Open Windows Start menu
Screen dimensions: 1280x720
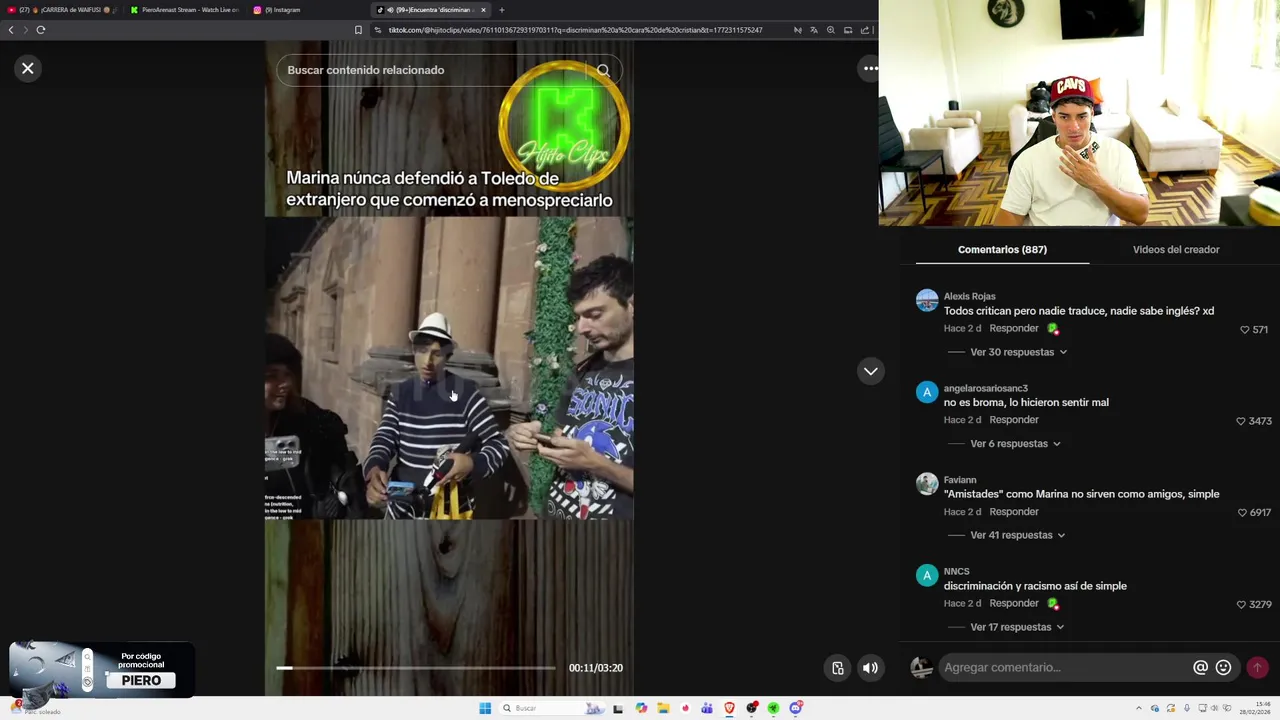tap(485, 708)
